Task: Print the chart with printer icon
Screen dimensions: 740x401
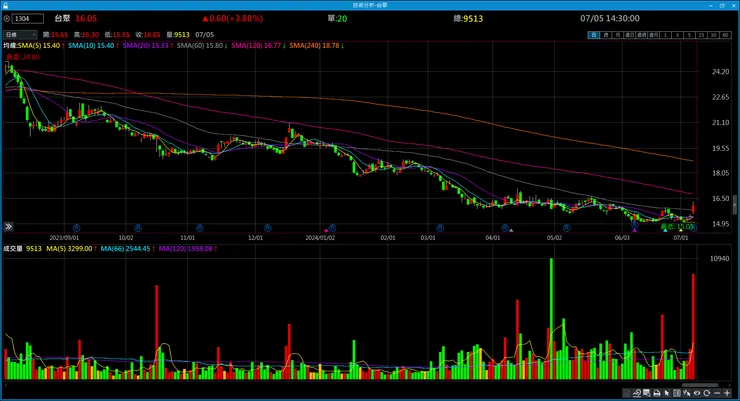Action: click(656, 393)
